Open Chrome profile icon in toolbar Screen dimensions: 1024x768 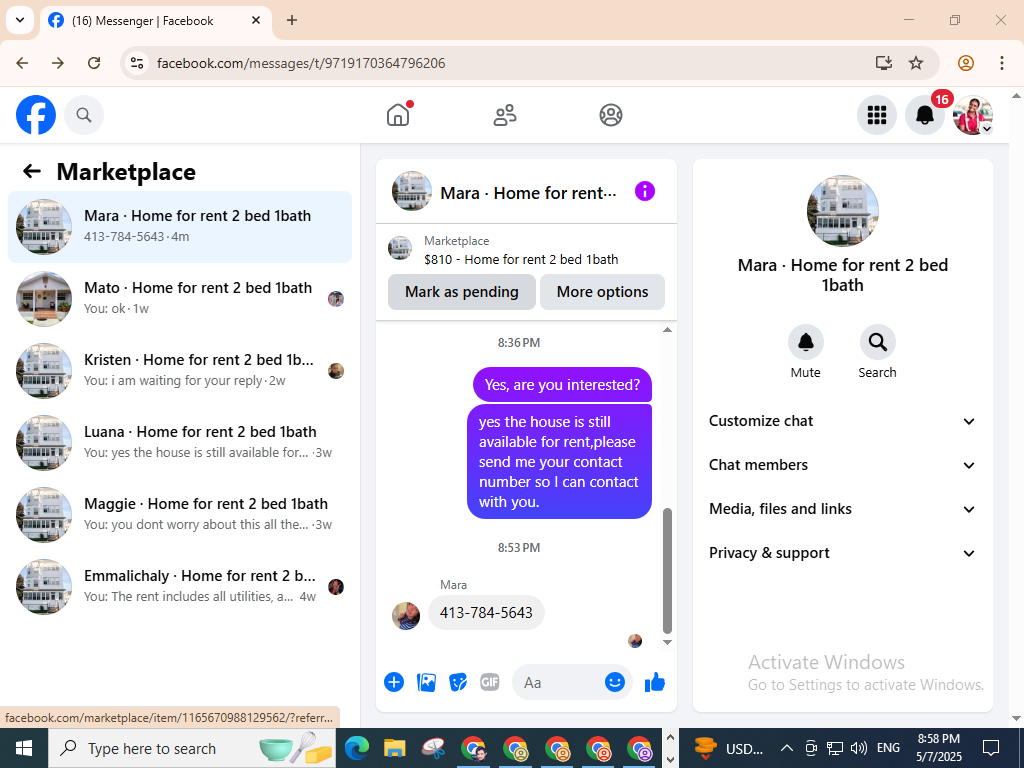point(966,63)
